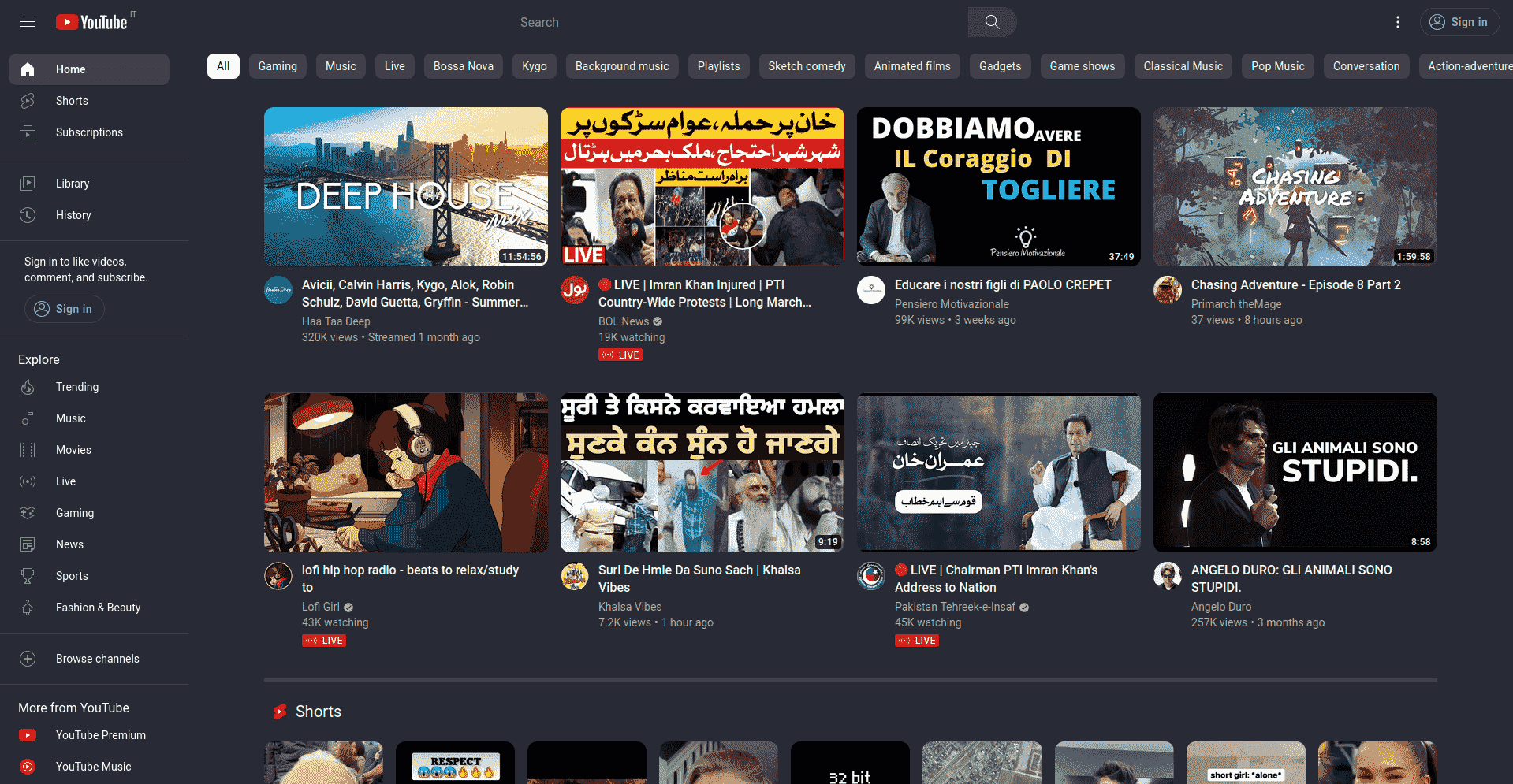This screenshot has height=784, width=1513.
Task: Select the Bossa Nova filter chip
Action: [463, 66]
